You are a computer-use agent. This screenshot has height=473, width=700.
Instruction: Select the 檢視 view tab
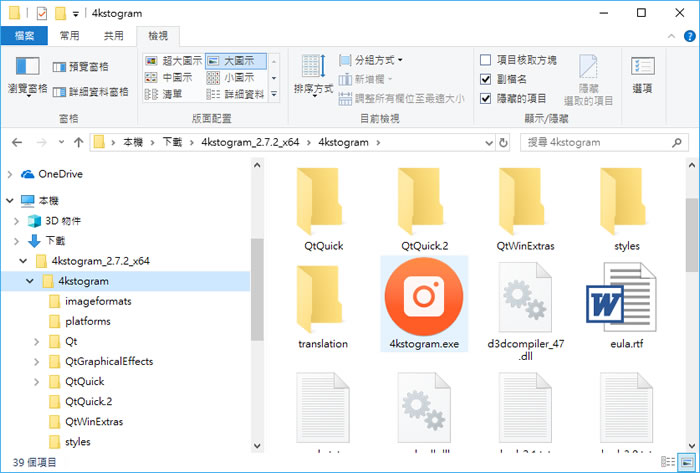[158, 36]
